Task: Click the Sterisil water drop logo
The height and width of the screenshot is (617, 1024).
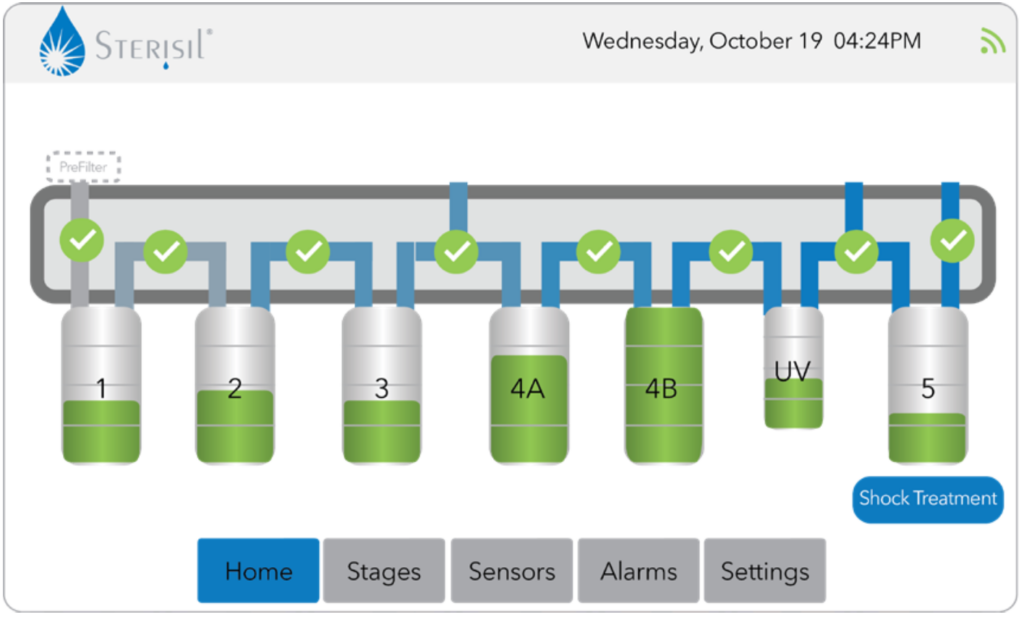Action: point(61,44)
